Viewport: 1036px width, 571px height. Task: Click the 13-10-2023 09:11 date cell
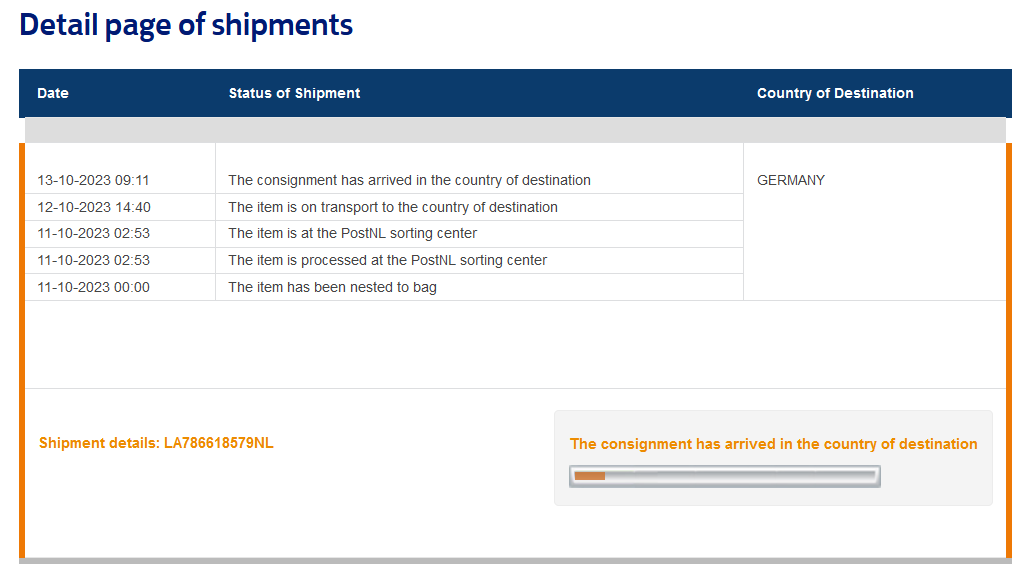click(x=93, y=180)
